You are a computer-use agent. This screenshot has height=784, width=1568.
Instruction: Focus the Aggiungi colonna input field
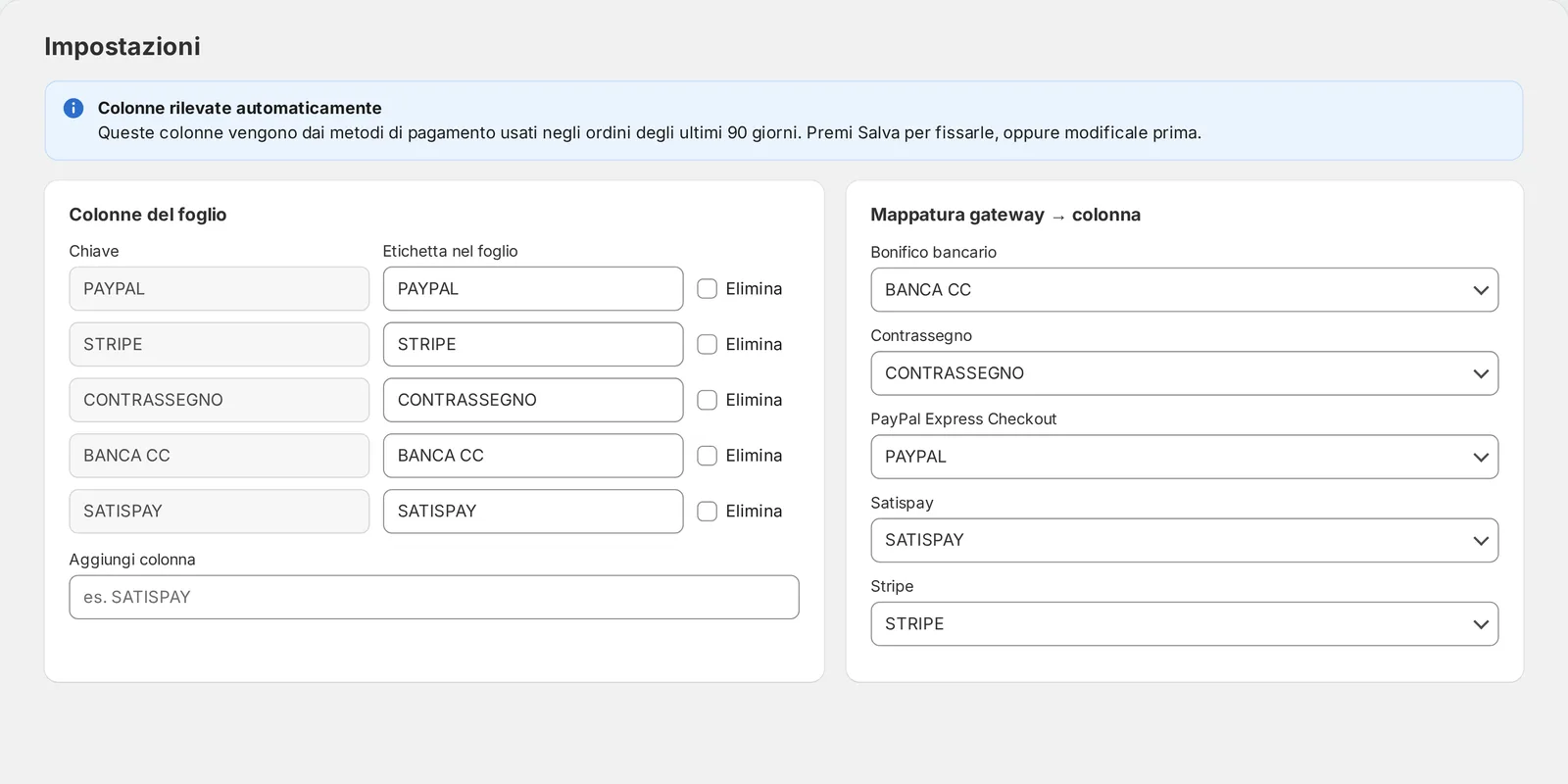pos(434,597)
